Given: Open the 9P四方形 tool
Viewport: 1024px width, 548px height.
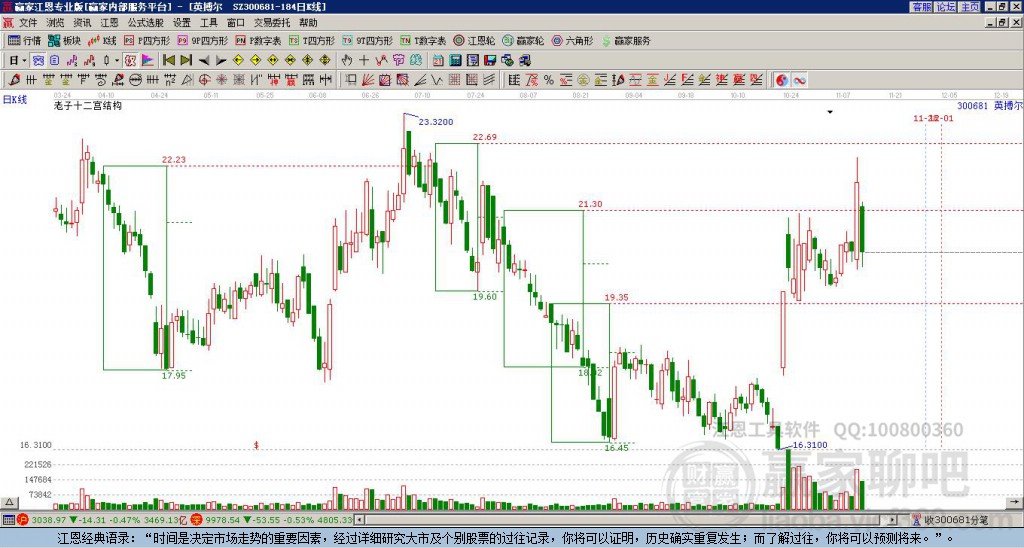Looking at the screenshot, I should (203, 40).
